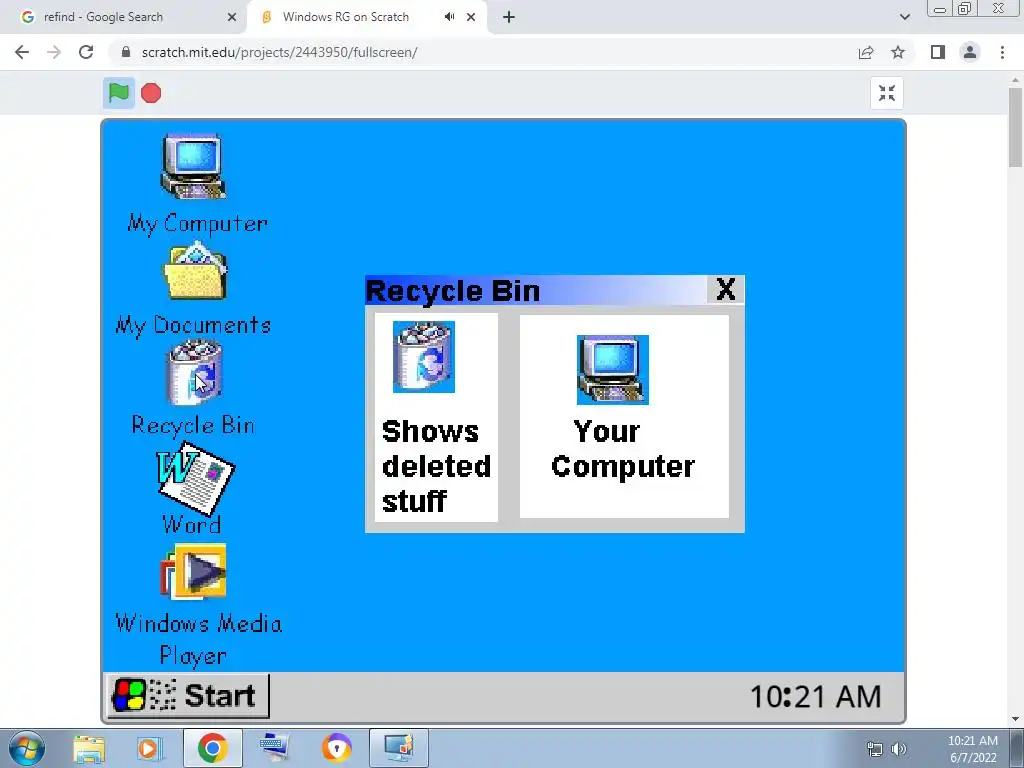
Task: Toggle the browser side panel
Action: pyautogui.click(x=938, y=52)
